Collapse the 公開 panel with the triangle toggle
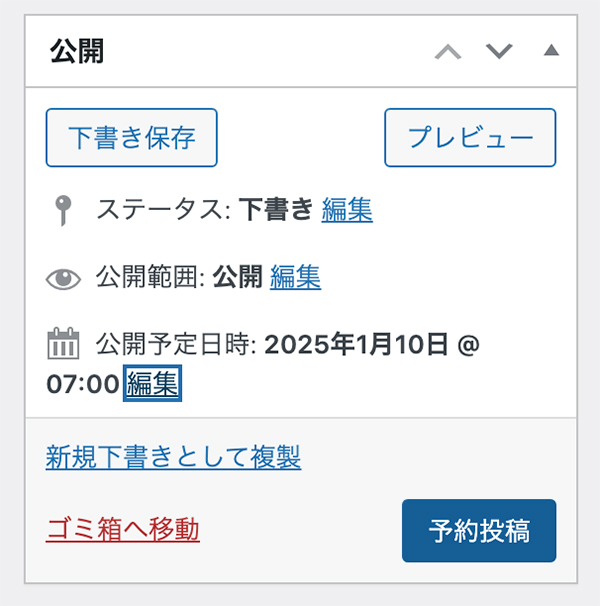Viewport: 600px width, 606px height. point(551,50)
